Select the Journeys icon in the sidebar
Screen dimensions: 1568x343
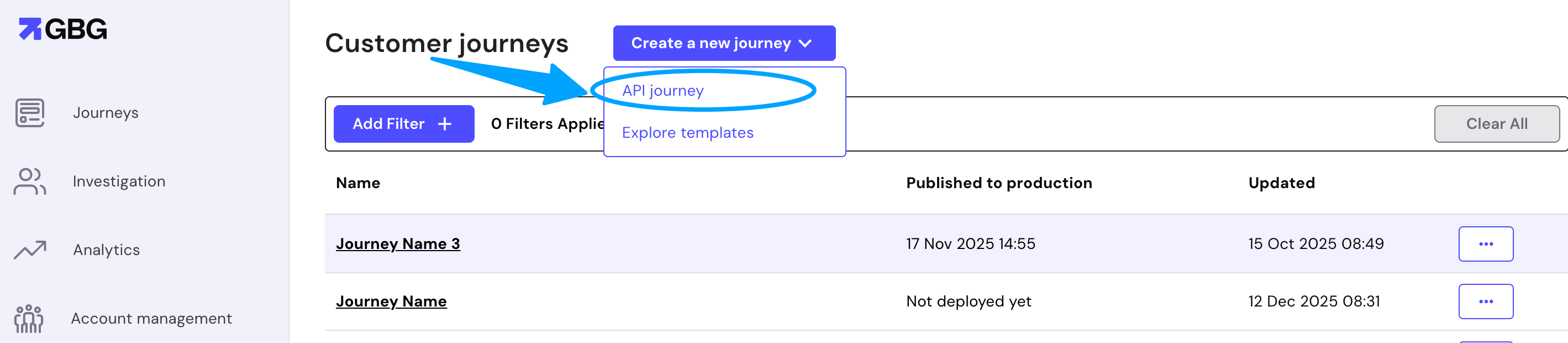pos(29,112)
